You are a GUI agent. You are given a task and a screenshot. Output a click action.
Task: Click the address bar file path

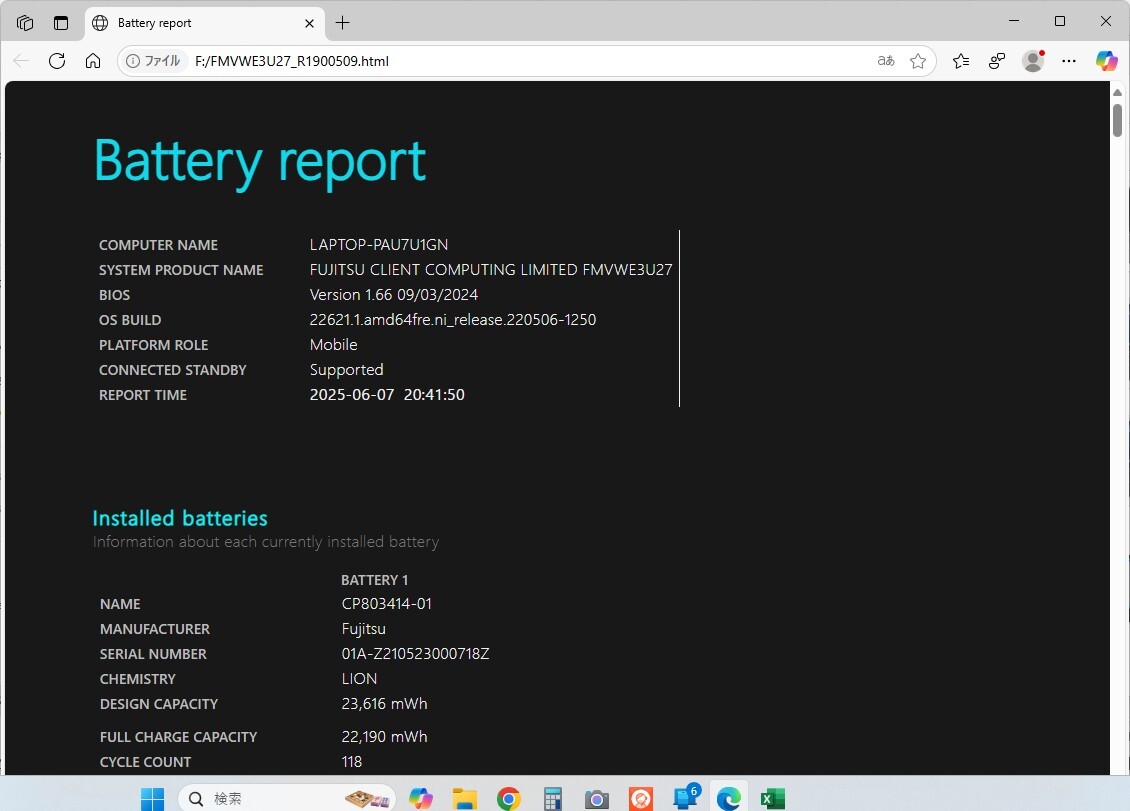292,61
